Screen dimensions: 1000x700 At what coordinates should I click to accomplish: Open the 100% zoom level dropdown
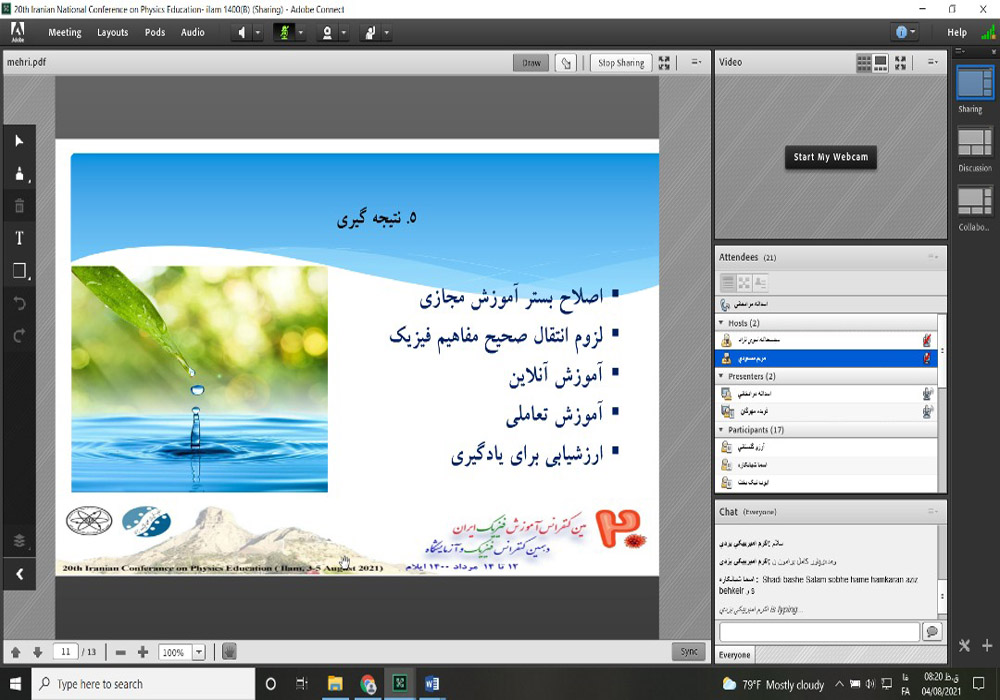[x=198, y=652]
